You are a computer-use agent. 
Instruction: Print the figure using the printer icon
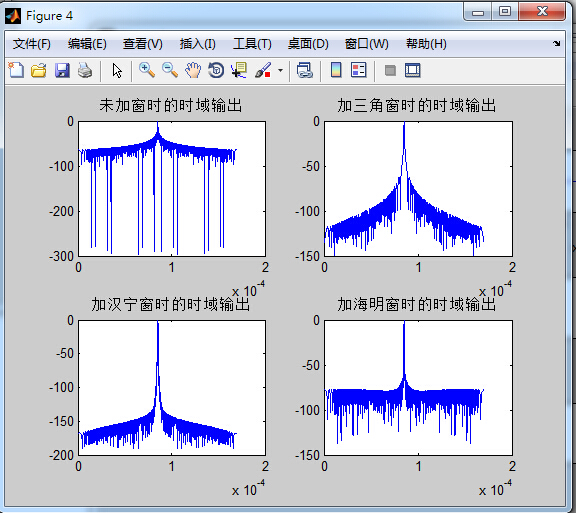tap(85, 70)
